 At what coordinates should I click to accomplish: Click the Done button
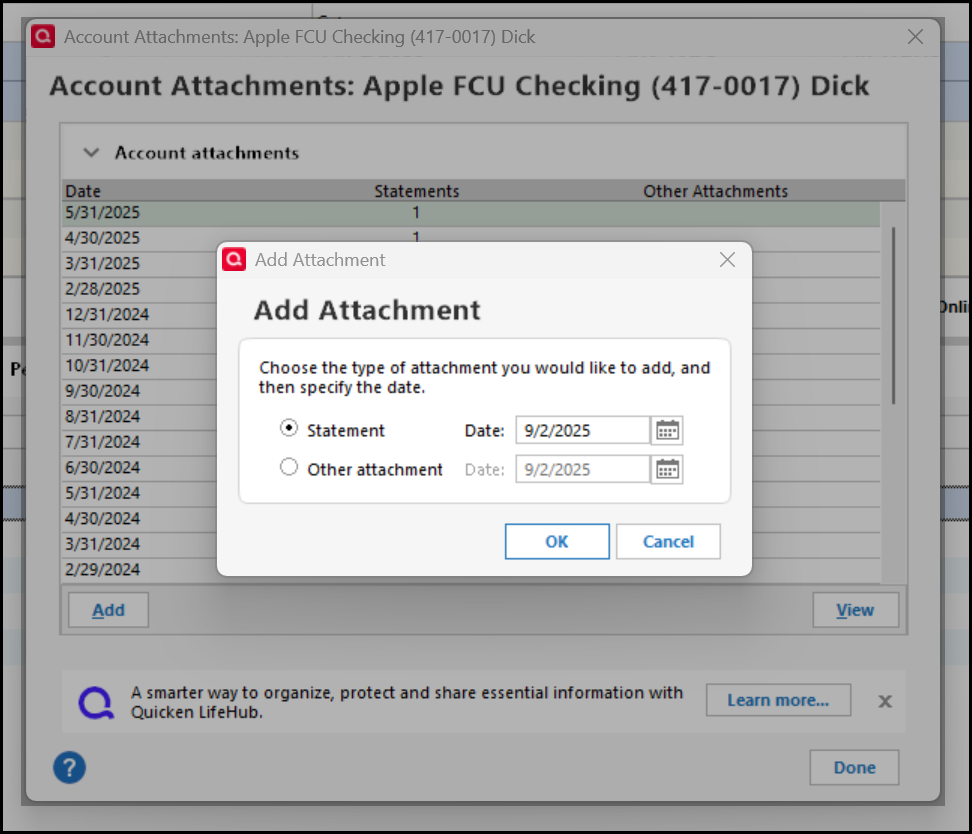pos(854,768)
